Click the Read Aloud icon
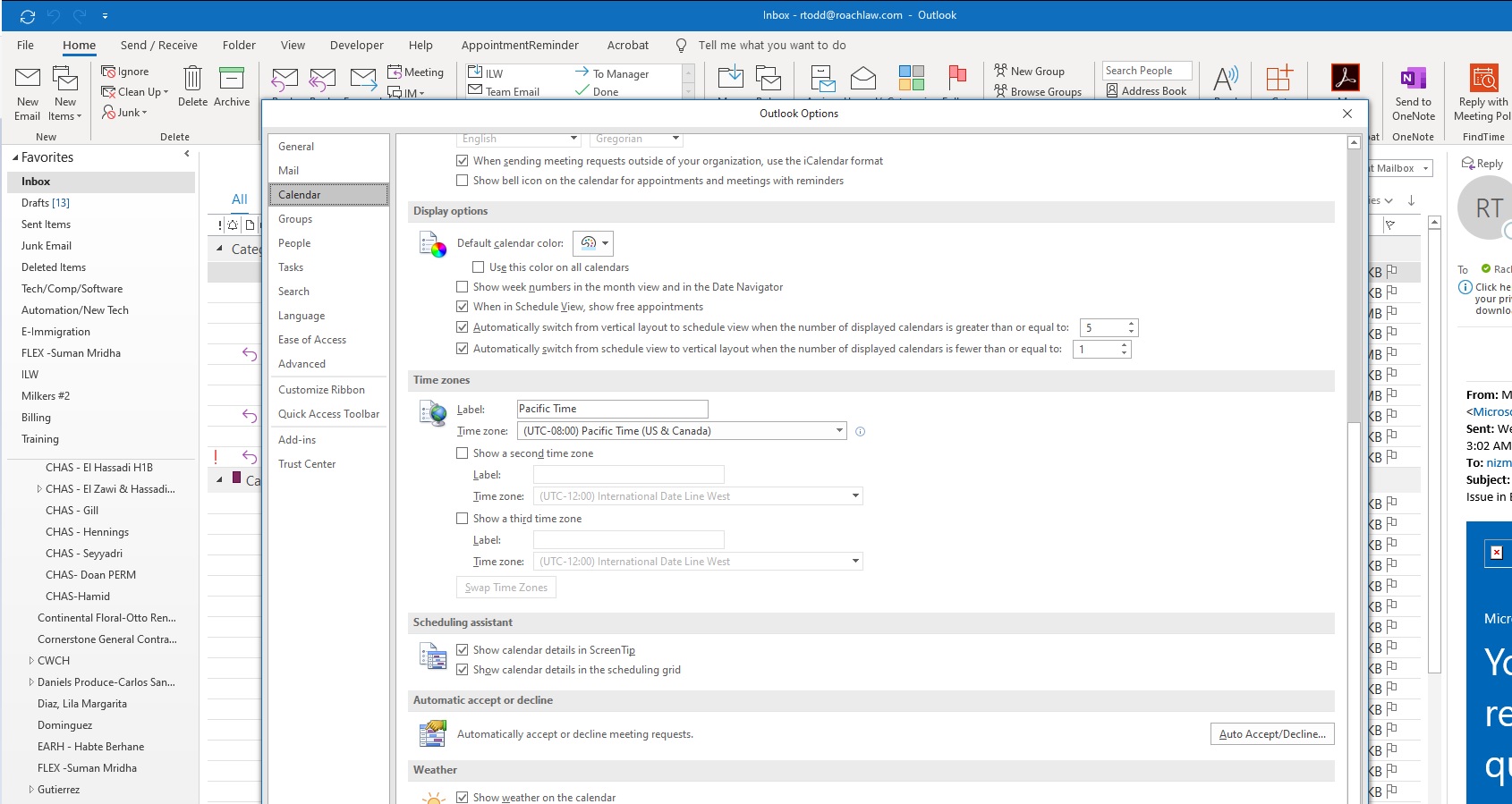This screenshot has width=1512, height=804. (1226, 79)
